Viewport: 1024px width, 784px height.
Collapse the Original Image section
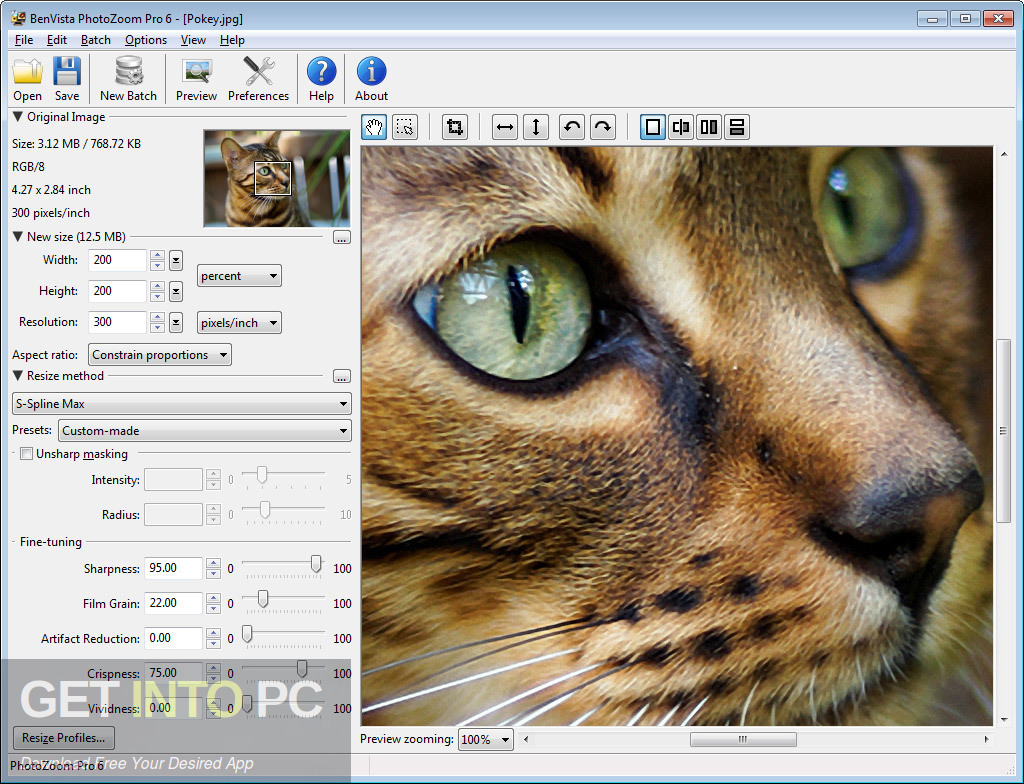[16, 115]
